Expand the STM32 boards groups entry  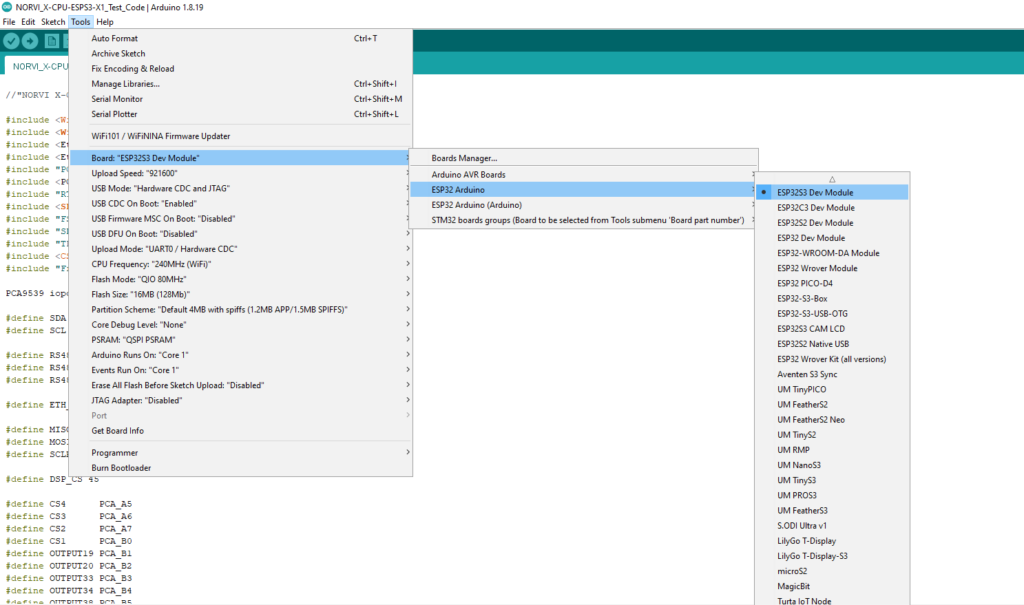point(583,220)
